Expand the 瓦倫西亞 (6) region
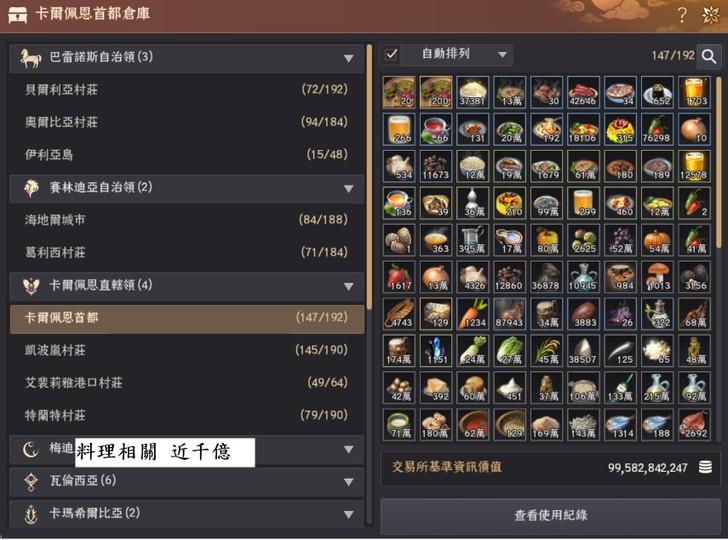 pos(187,481)
